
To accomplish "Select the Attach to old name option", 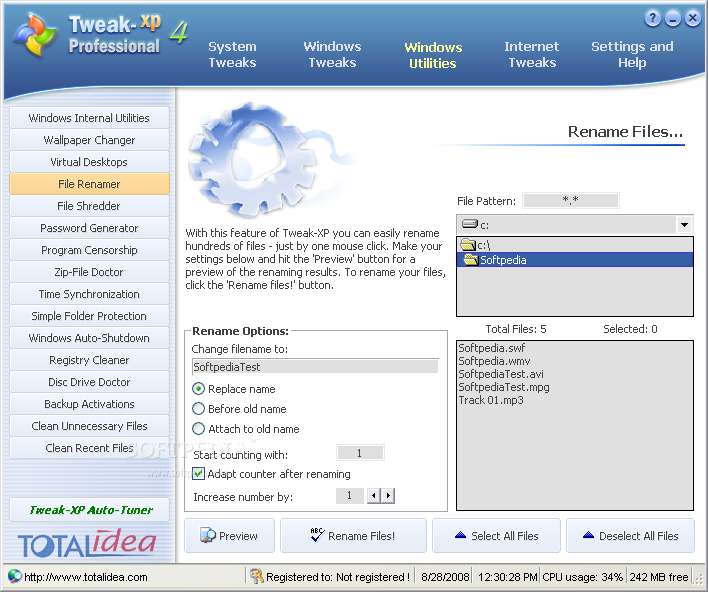I will (198, 429).
